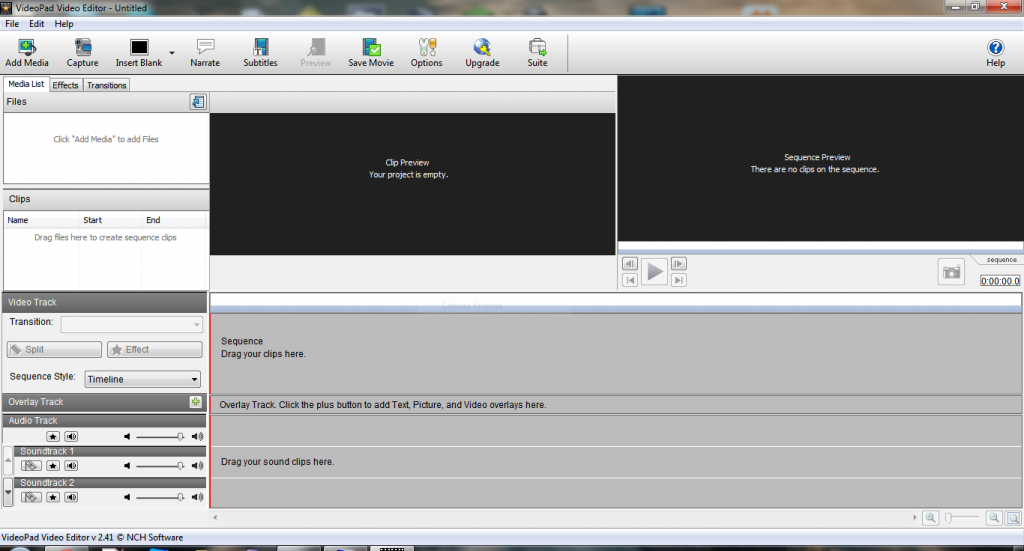Select the sequence tab above timecode
This screenshot has width=1024, height=551.
pos(1001,260)
